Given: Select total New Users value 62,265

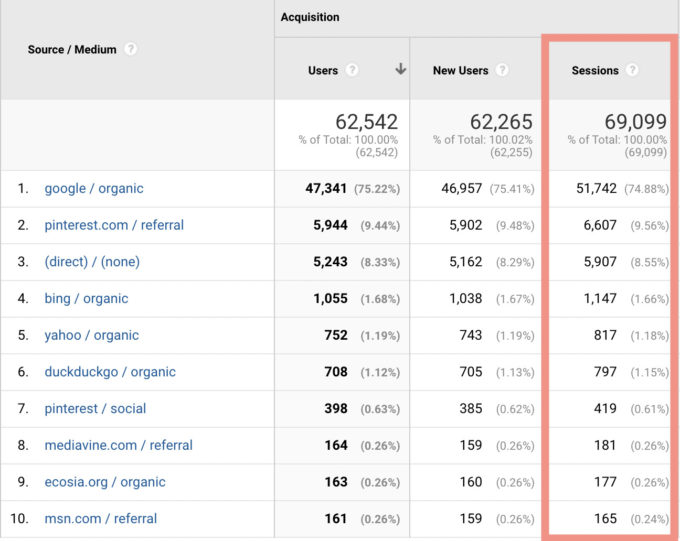Looking at the screenshot, I should 501,122.
